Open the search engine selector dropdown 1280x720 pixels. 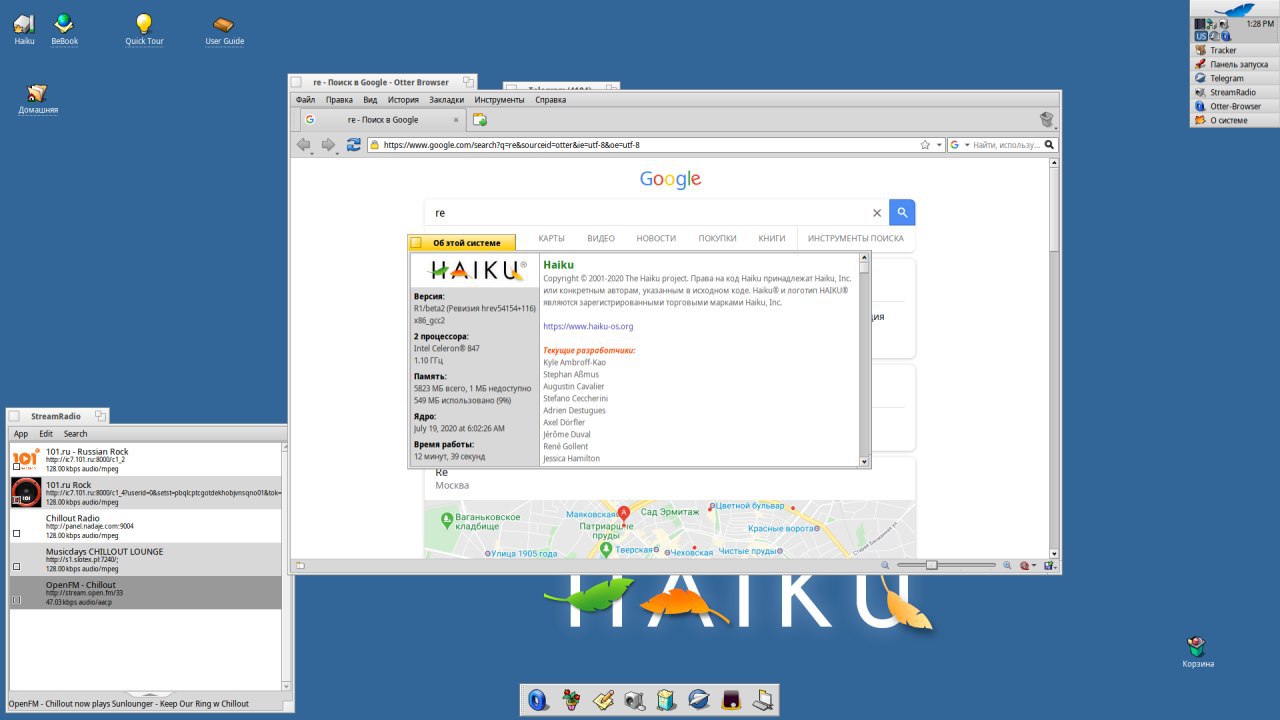point(966,145)
